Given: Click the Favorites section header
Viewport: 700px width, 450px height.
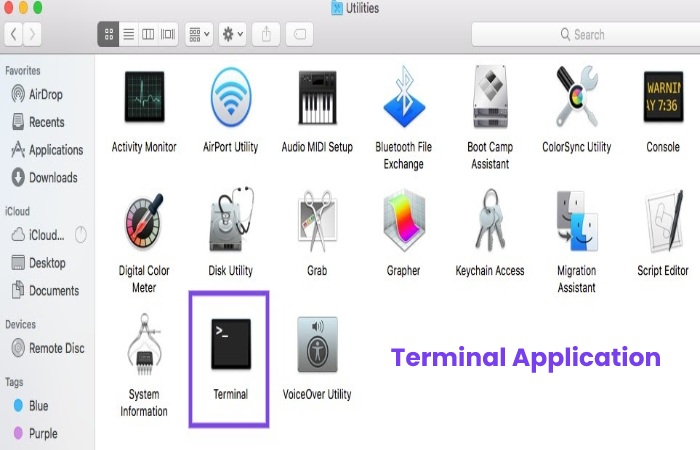Looking at the screenshot, I should [x=23, y=71].
